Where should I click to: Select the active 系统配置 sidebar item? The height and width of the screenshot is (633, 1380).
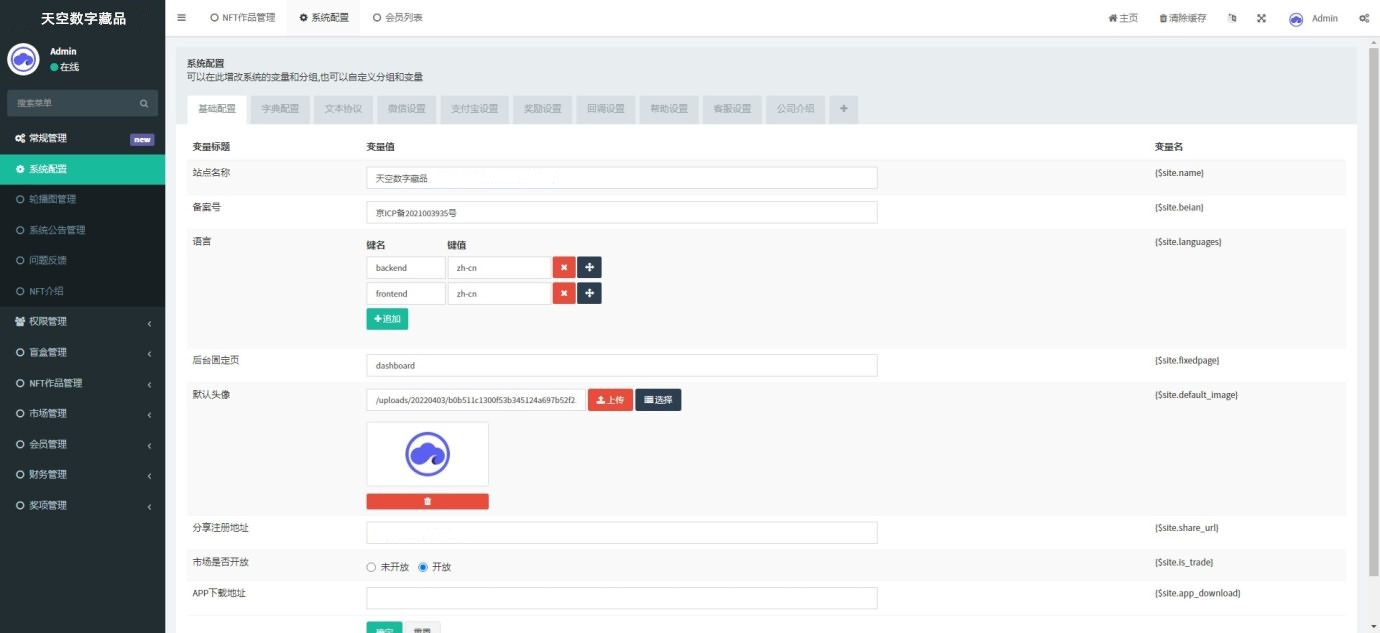pos(82,169)
